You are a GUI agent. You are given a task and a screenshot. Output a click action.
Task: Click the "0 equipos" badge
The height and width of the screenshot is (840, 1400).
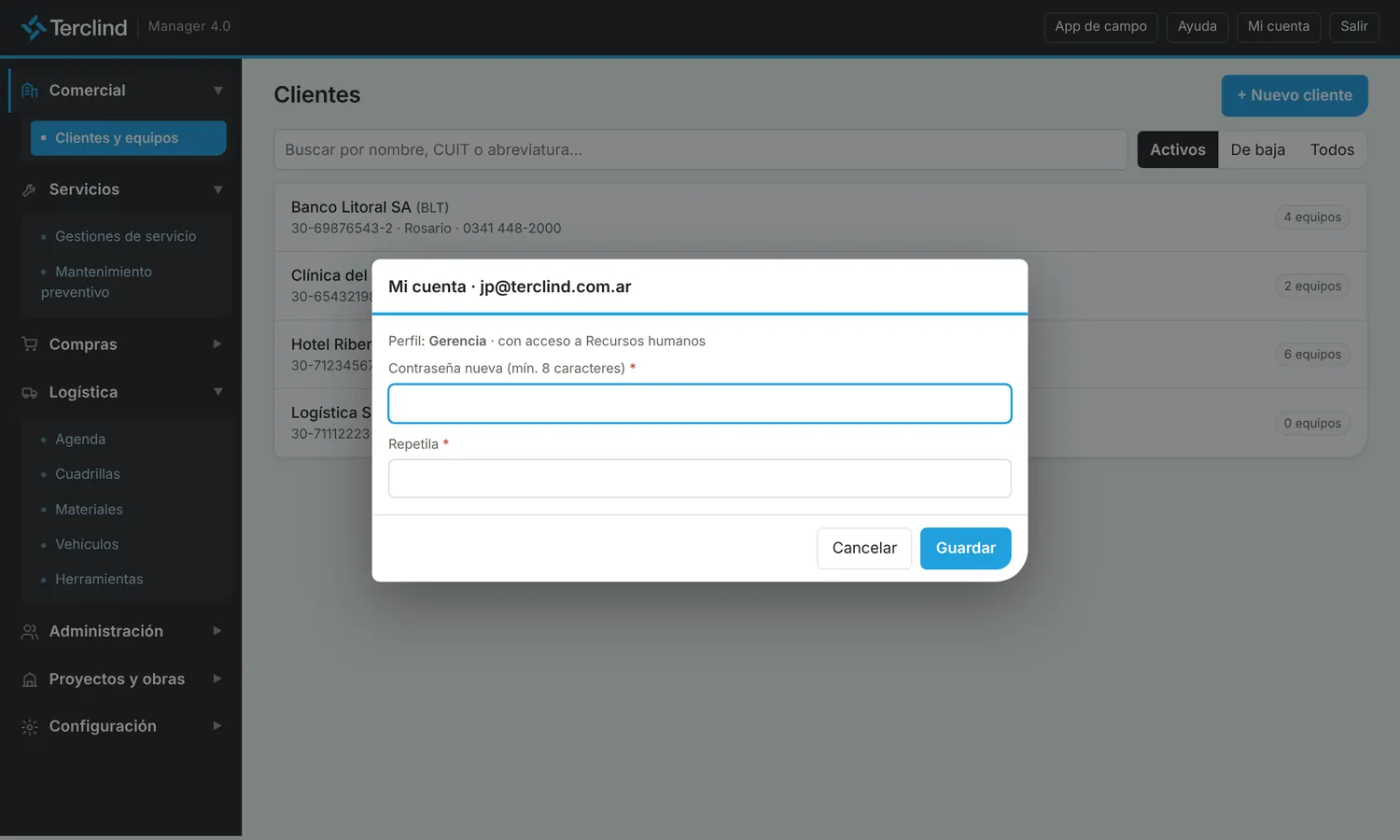coord(1312,424)
